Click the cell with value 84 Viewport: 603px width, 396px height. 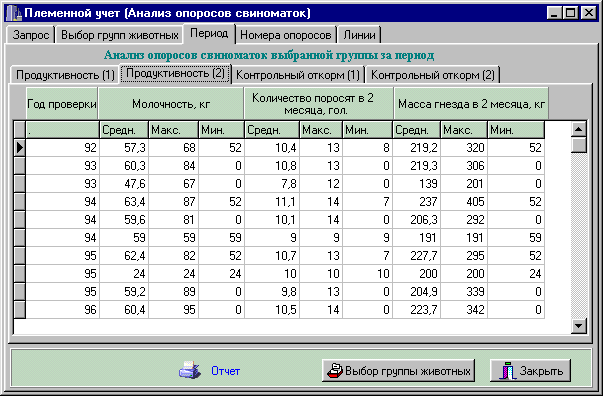(173, 166)
